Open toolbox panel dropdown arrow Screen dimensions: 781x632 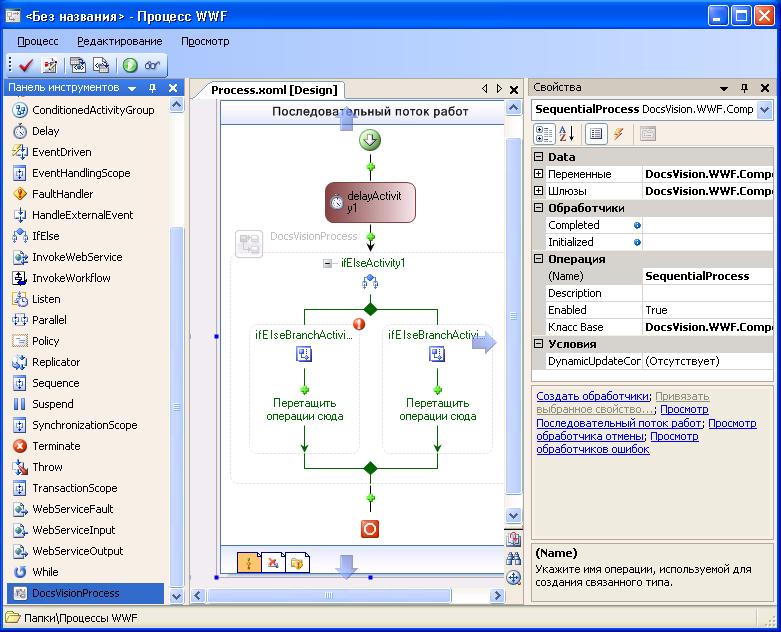(x=132, y=89)
